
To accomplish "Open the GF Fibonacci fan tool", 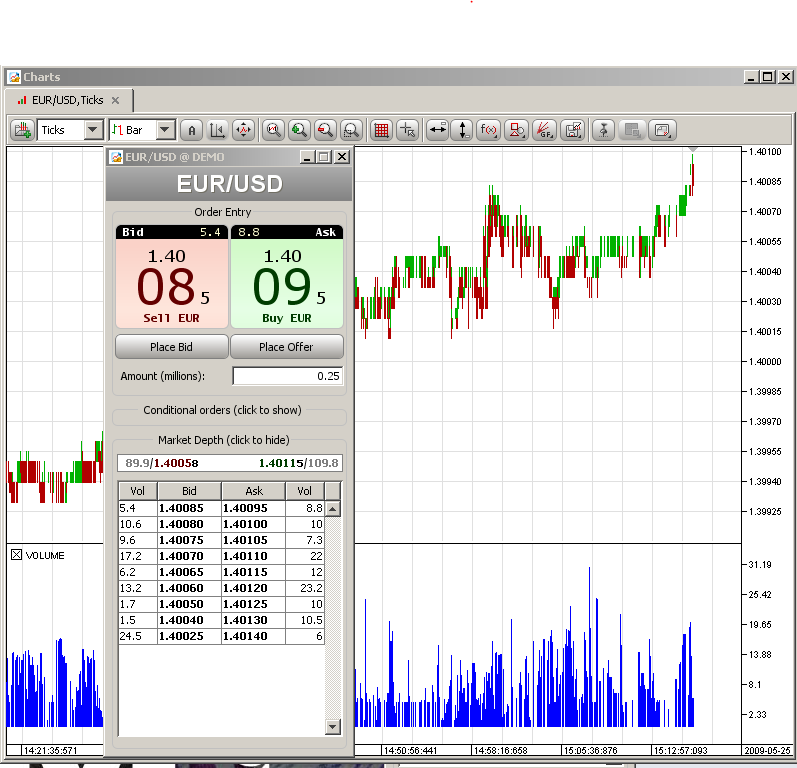I will 544,130.
